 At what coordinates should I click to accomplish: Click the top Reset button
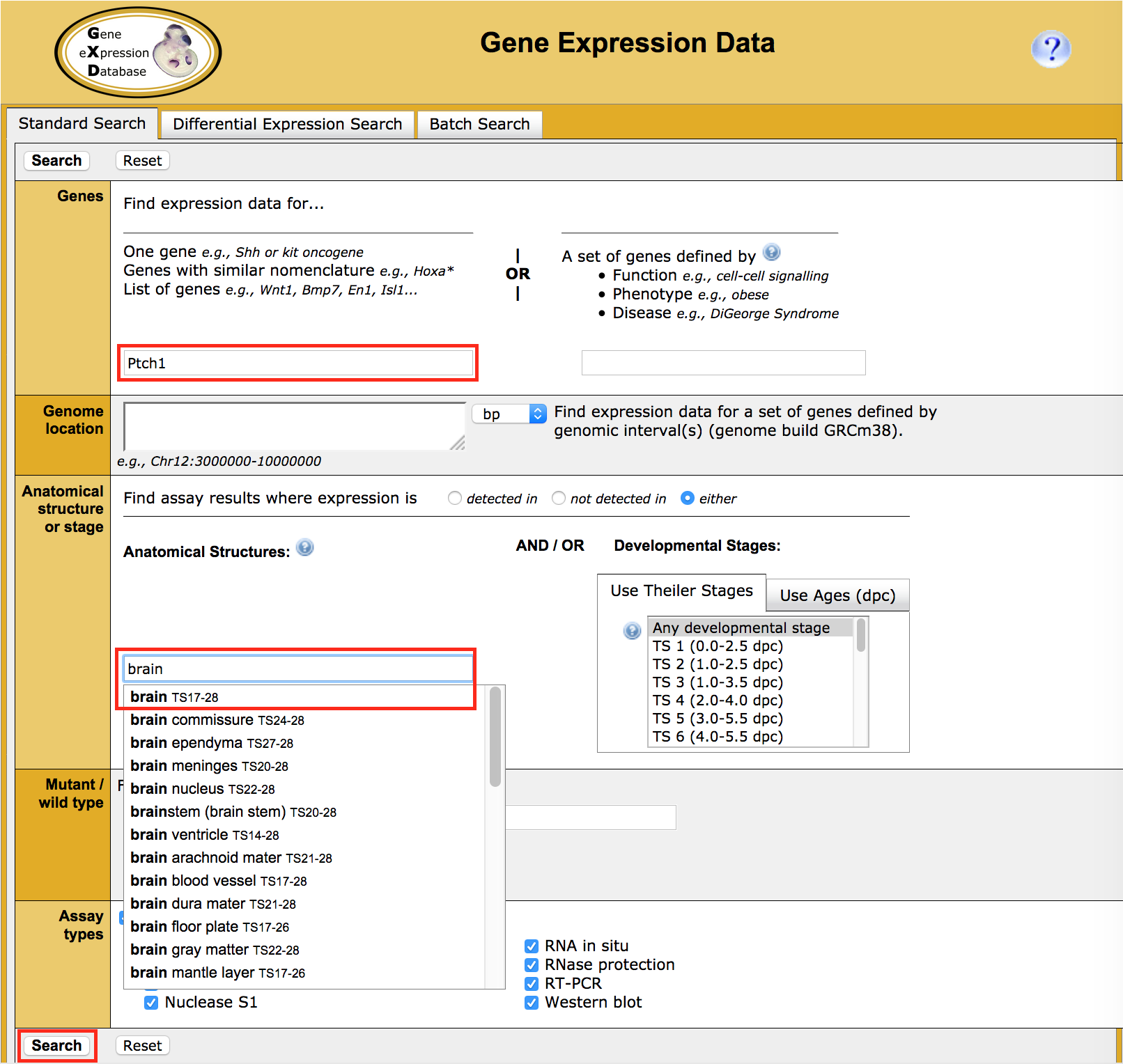coord(142,161)
